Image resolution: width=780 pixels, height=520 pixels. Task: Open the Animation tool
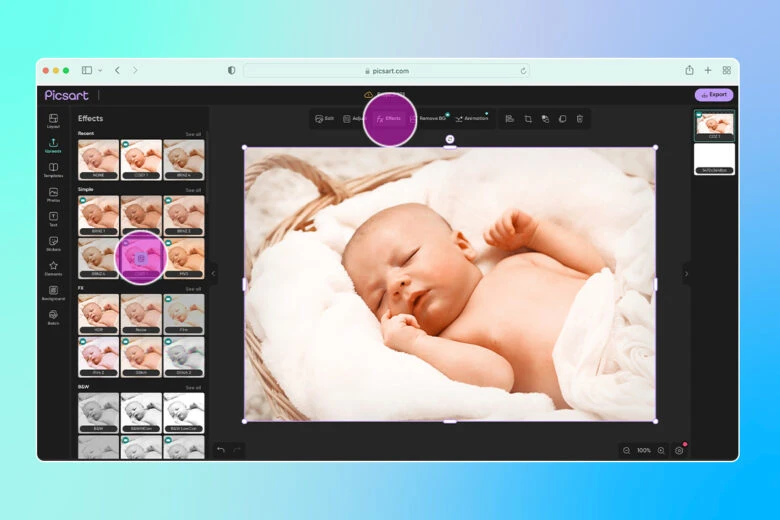pyautogui.click(x=472, y=119)
